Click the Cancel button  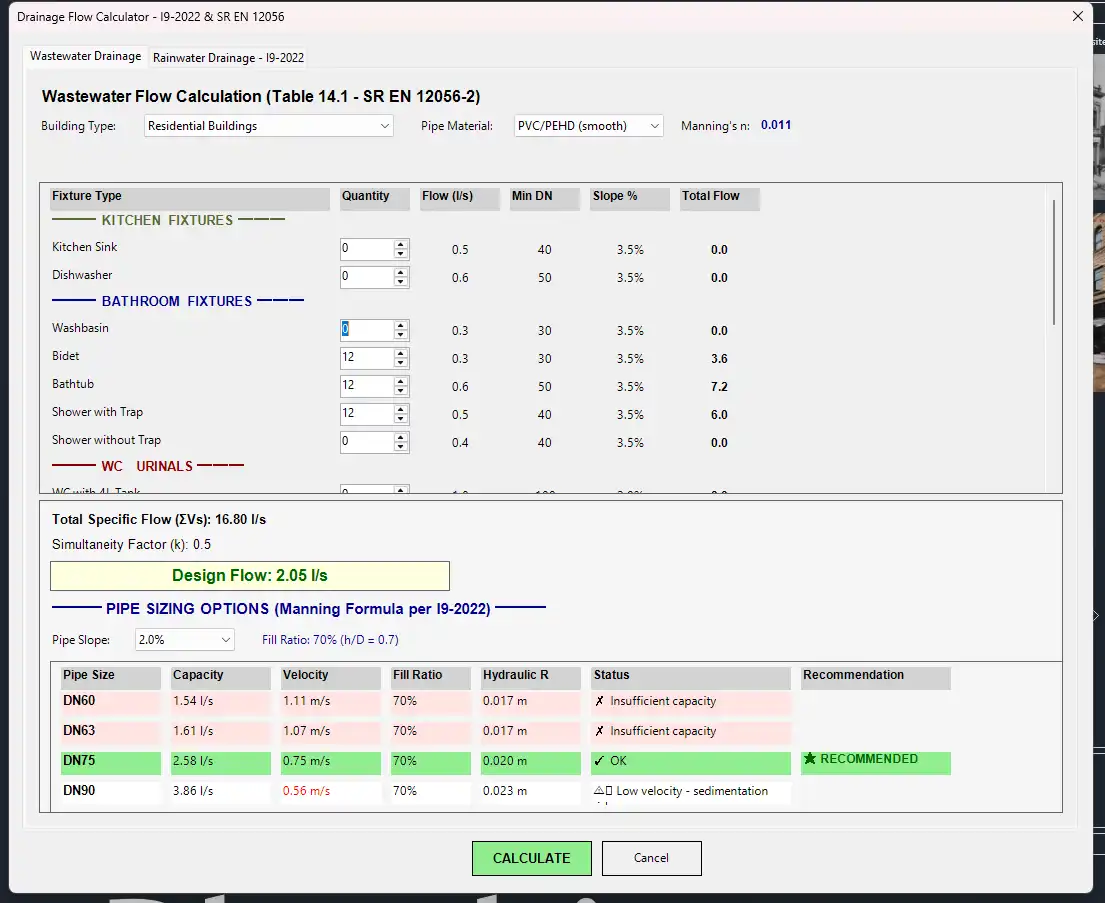(651, 858)
